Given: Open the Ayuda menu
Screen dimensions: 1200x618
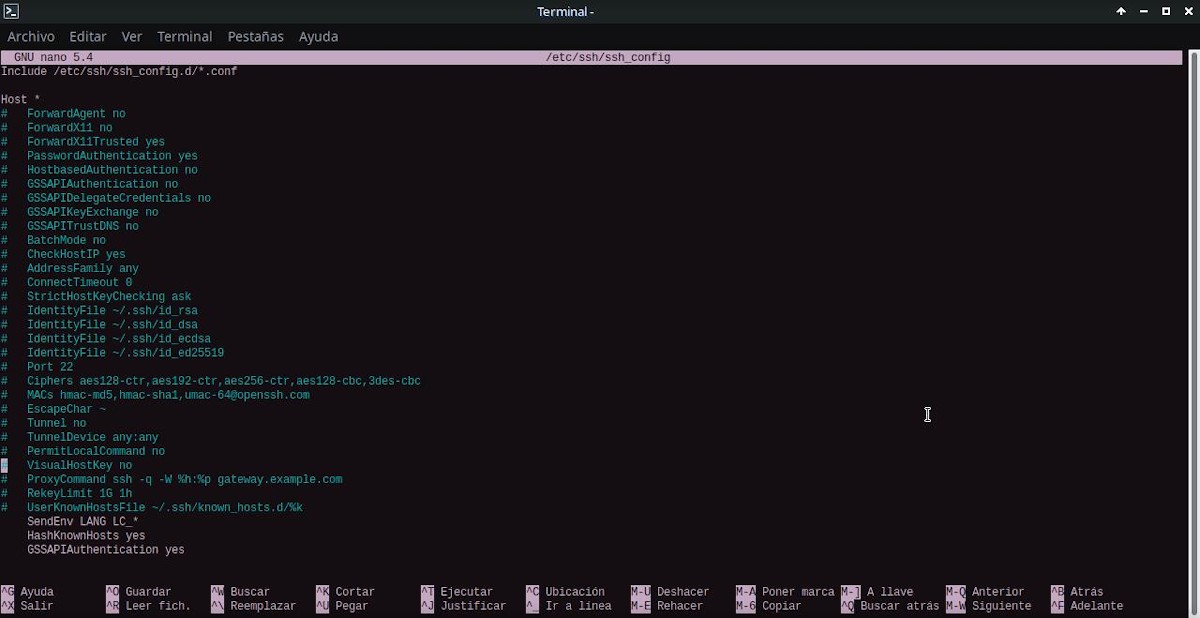Looking at the screenshot, I should (318, 36).
